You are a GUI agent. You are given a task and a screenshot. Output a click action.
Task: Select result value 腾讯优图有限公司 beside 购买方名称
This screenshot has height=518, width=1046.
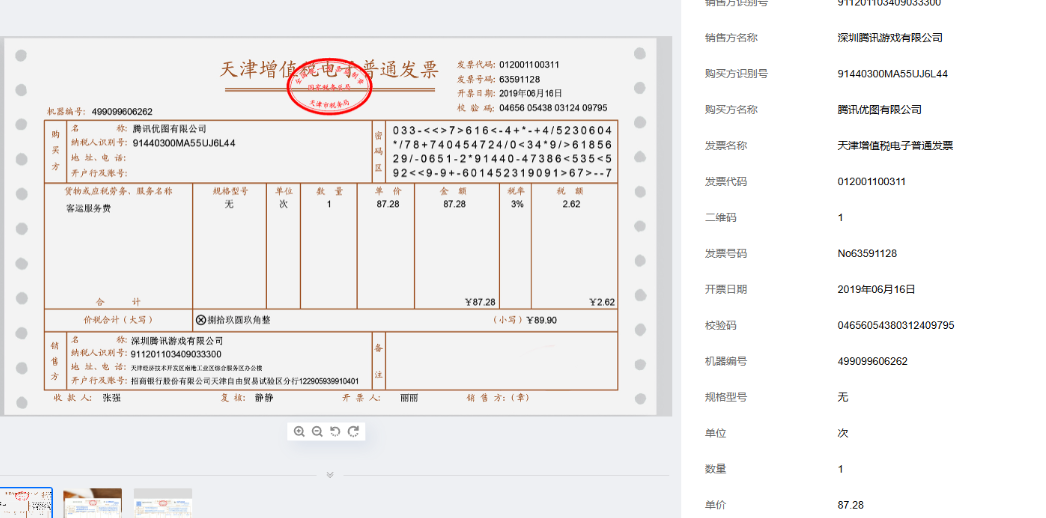coord(879,109)
